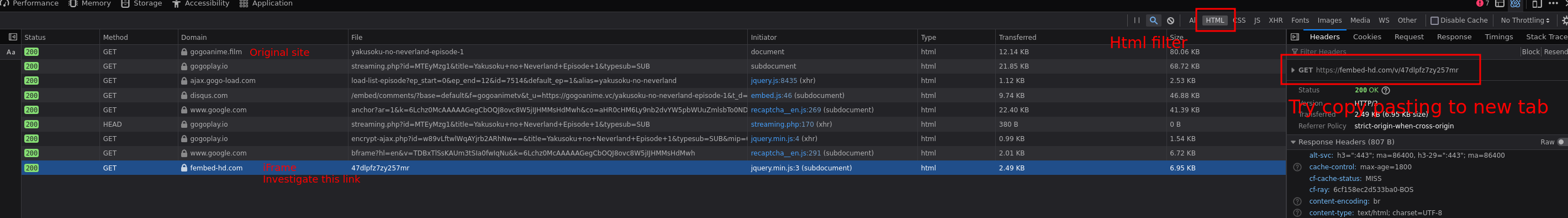Click lock icon beside gogoanime.film
The width and height of the screenshot is (1568, 218).
[184, 52]
